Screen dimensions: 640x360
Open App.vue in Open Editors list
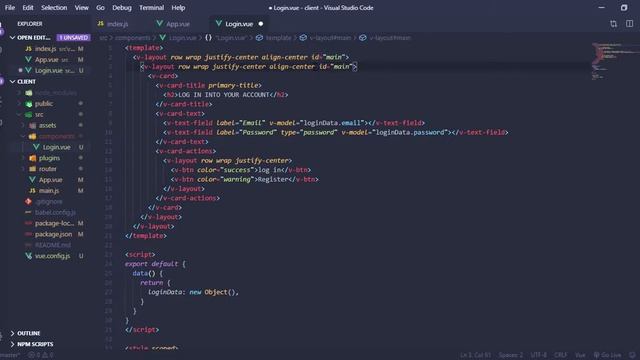[47, 60]
